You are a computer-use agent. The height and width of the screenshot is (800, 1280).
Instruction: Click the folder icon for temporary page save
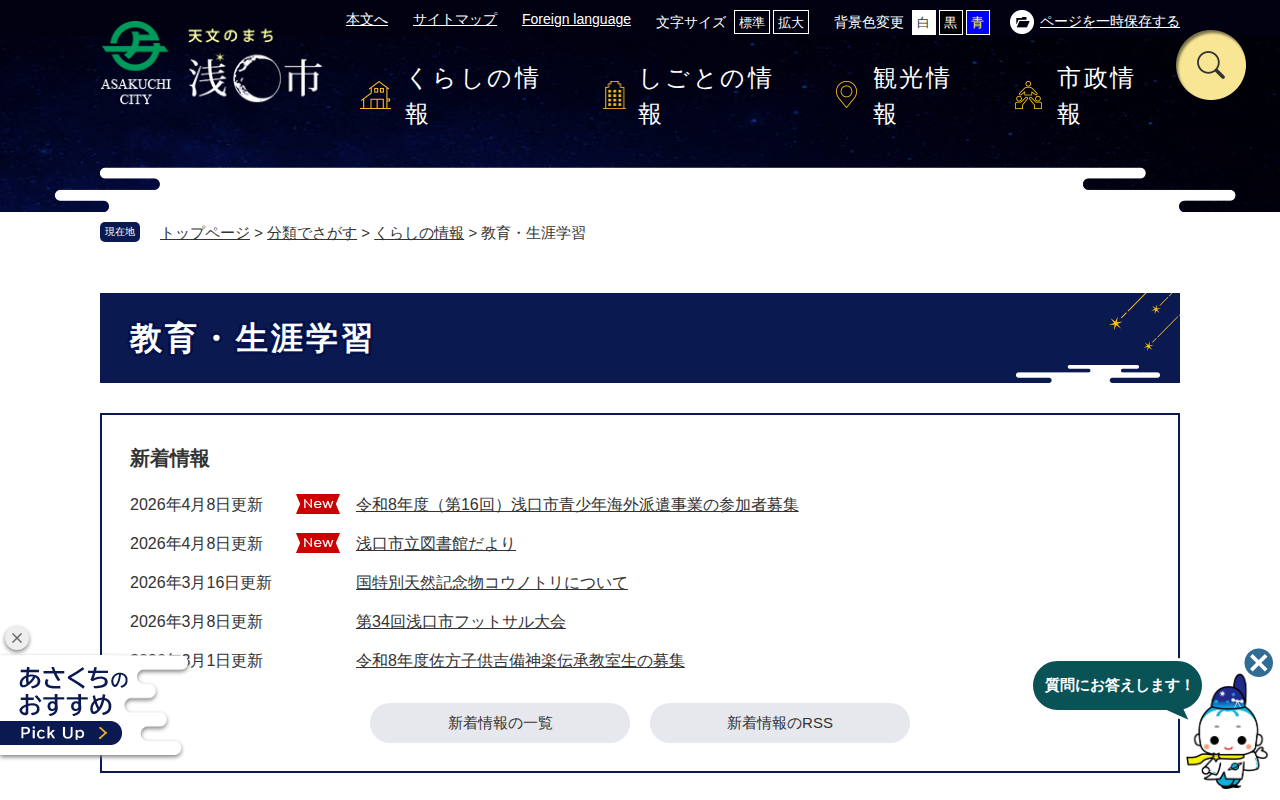1022,22
